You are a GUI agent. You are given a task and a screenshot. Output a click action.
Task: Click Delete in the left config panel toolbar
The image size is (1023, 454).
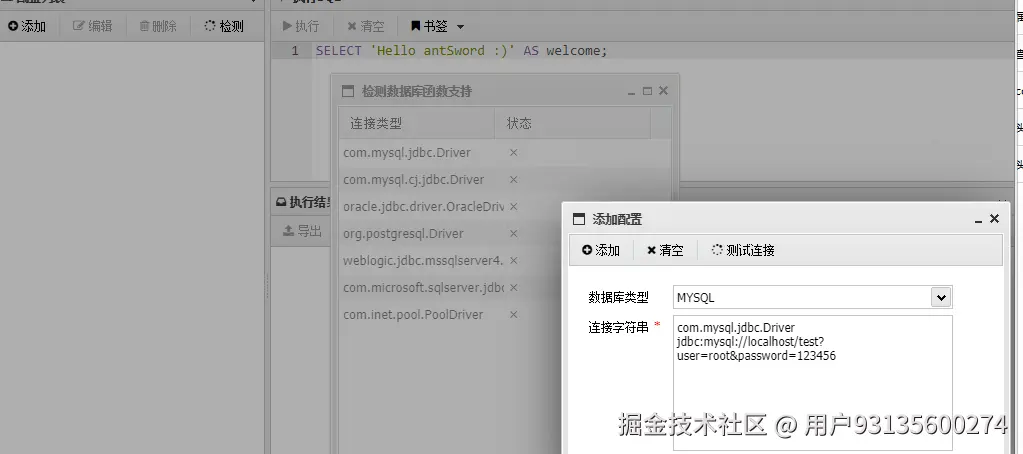(158, 26)
